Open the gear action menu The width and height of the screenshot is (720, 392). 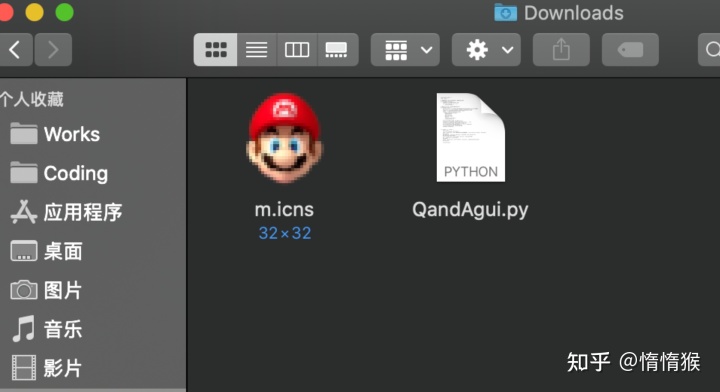point(486,50)
